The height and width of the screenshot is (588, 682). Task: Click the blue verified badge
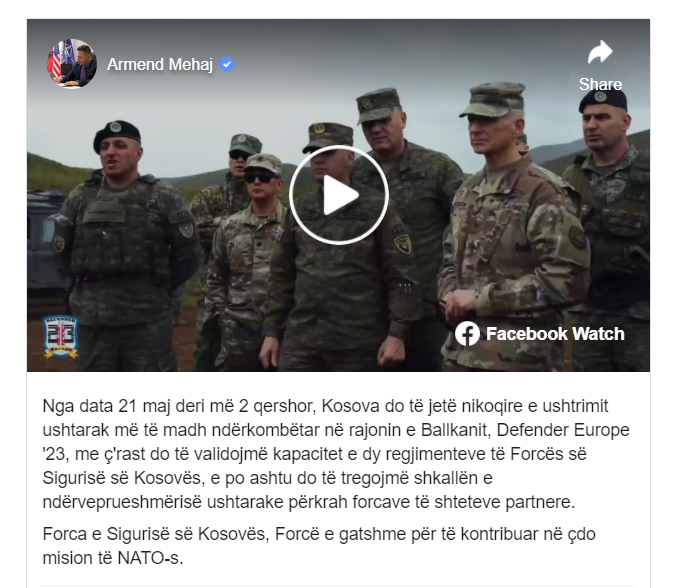coord(227,64)
